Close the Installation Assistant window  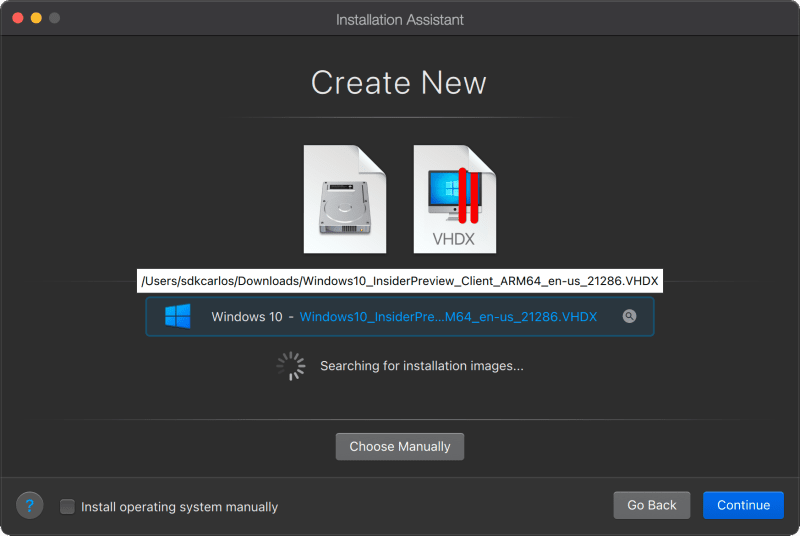click(x=17, y=19)
